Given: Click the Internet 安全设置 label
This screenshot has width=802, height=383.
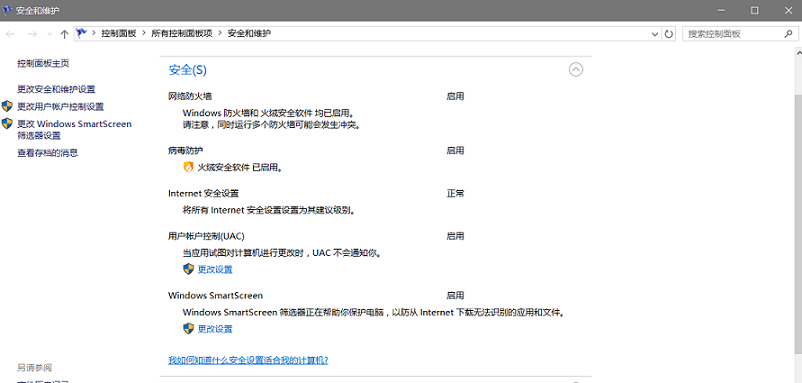Looking at the screenshot, I should [x=204, y=193].
